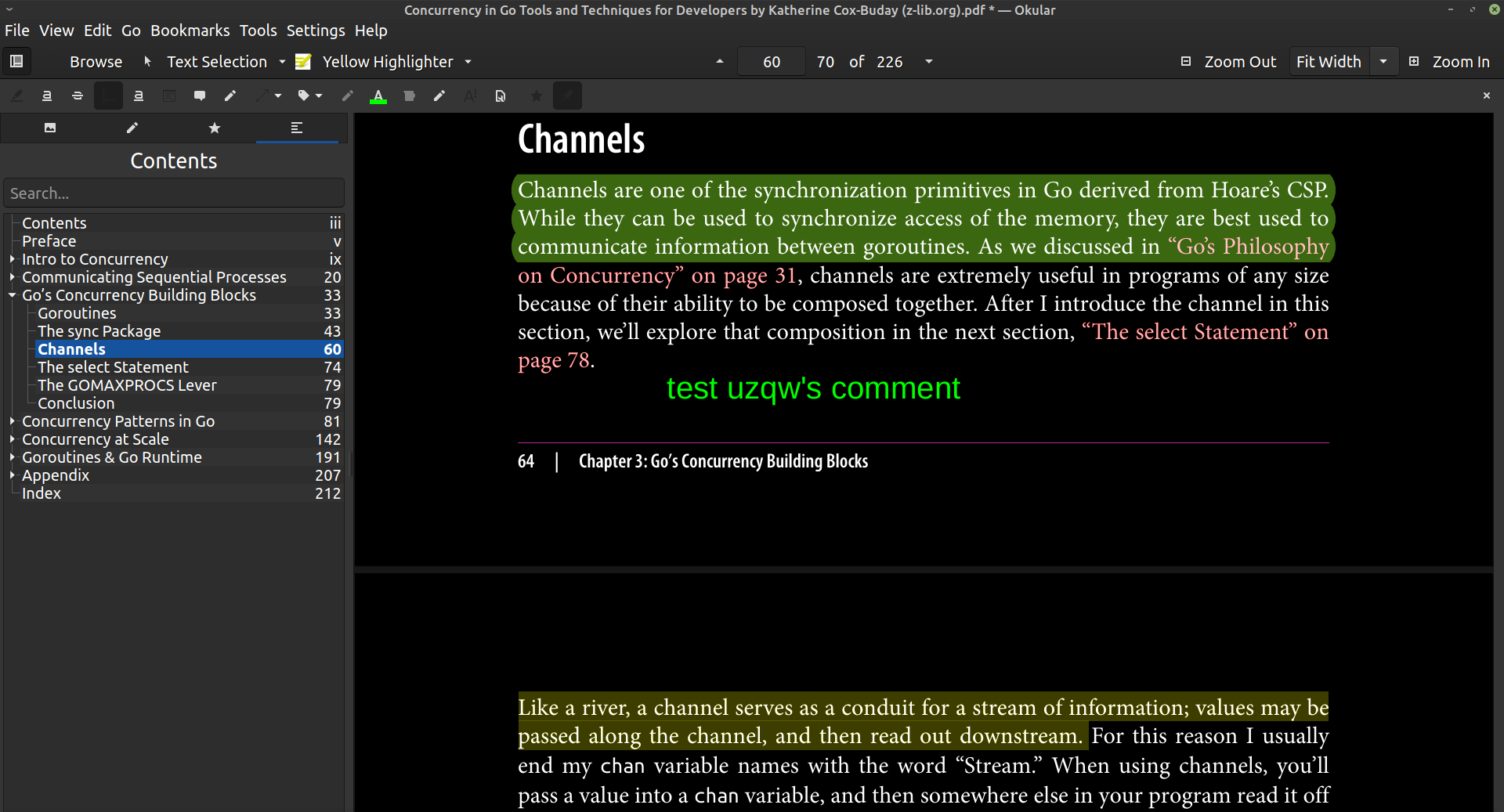1504x812 pixels.
Task: Open the Fit Width zoom dropdown arrow
Action: [x=1383, y=62]
